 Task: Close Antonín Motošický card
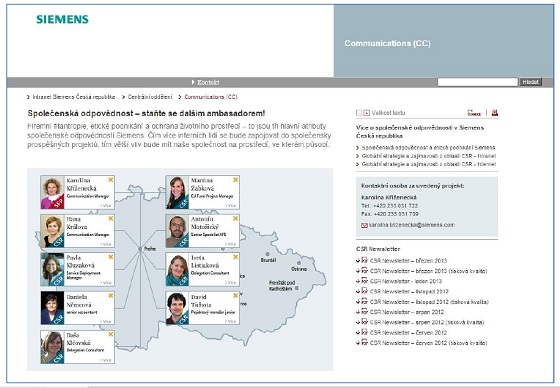coord(235,218)
